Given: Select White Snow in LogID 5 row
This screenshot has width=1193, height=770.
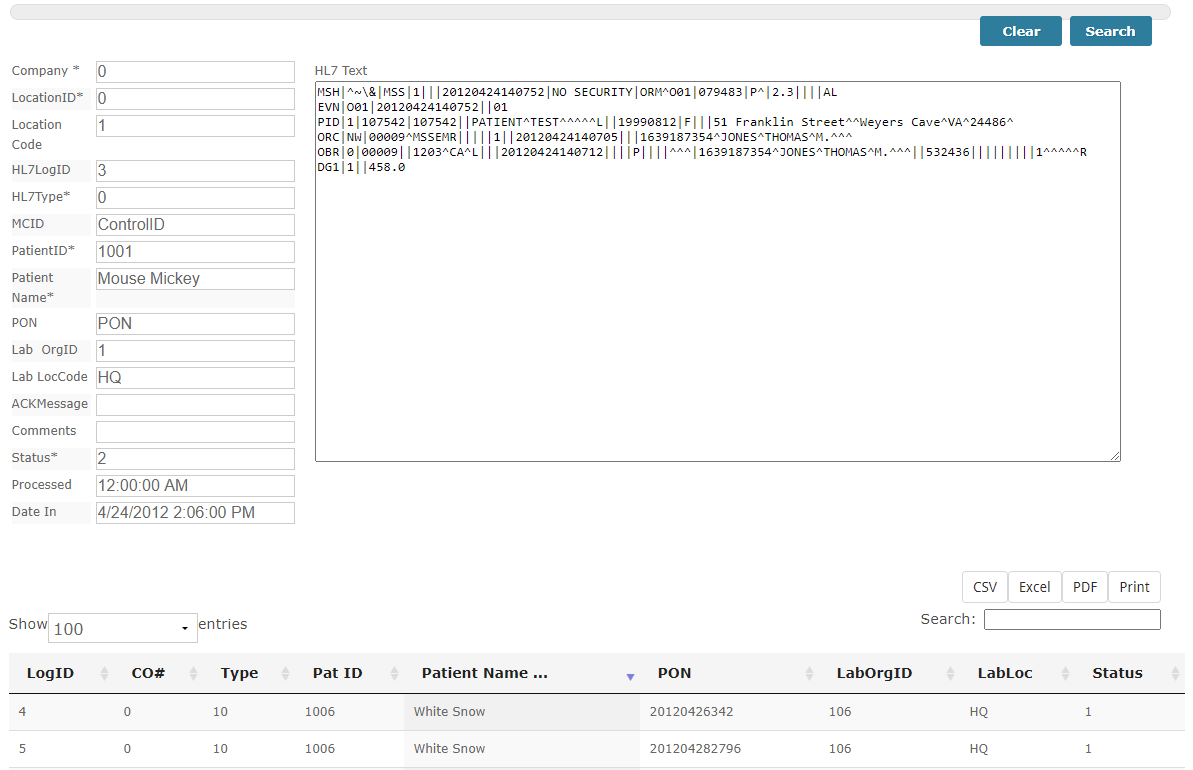Looking at the screenshot, I should [449, 749].
